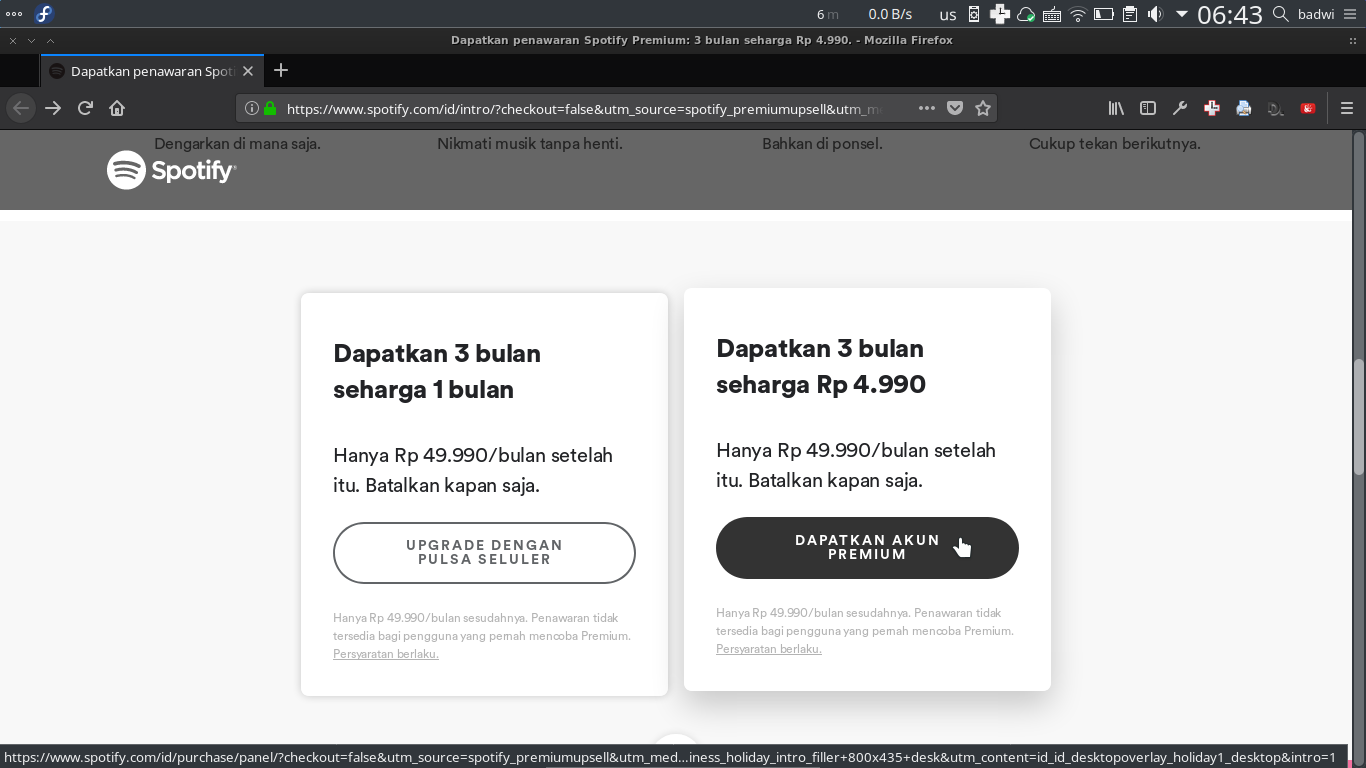Click the cloud sync tray icon

[x=1025, y=14]
